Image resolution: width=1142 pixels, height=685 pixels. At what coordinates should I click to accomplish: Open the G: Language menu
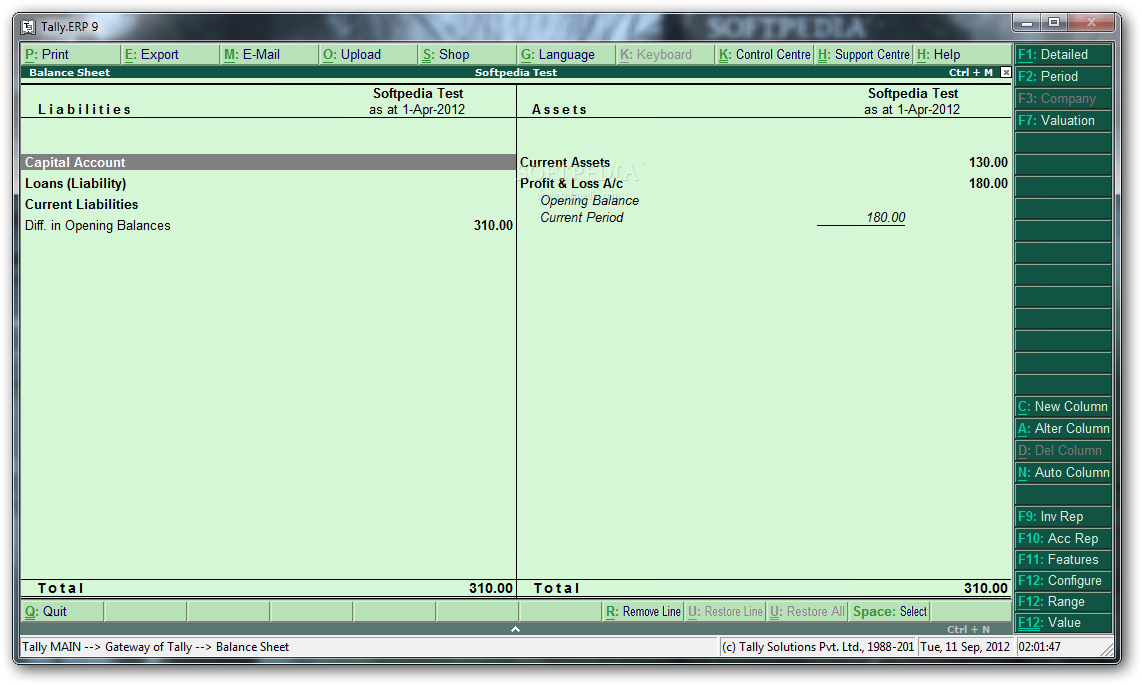point(567,55)
